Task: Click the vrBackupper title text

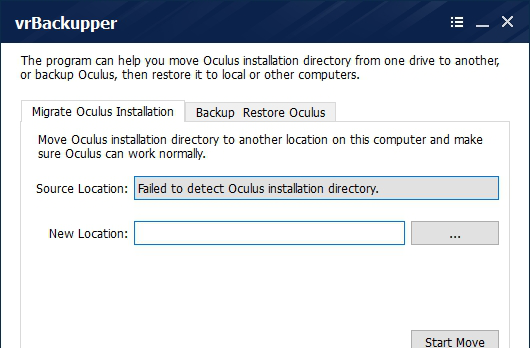Action: [x=66, y=23]
